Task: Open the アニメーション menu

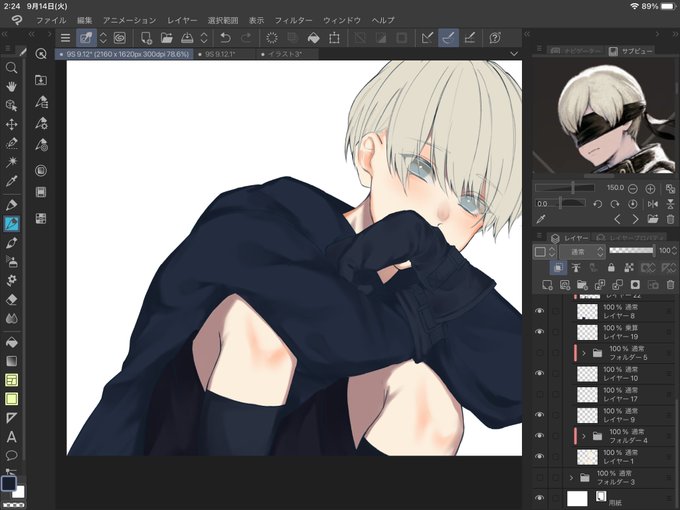Action: 129,20
